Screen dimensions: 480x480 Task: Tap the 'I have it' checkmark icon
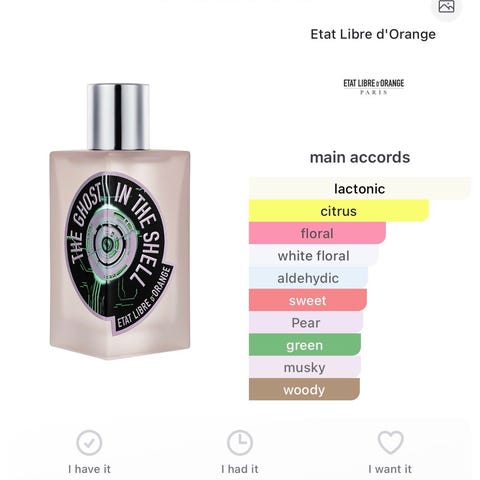89,443
